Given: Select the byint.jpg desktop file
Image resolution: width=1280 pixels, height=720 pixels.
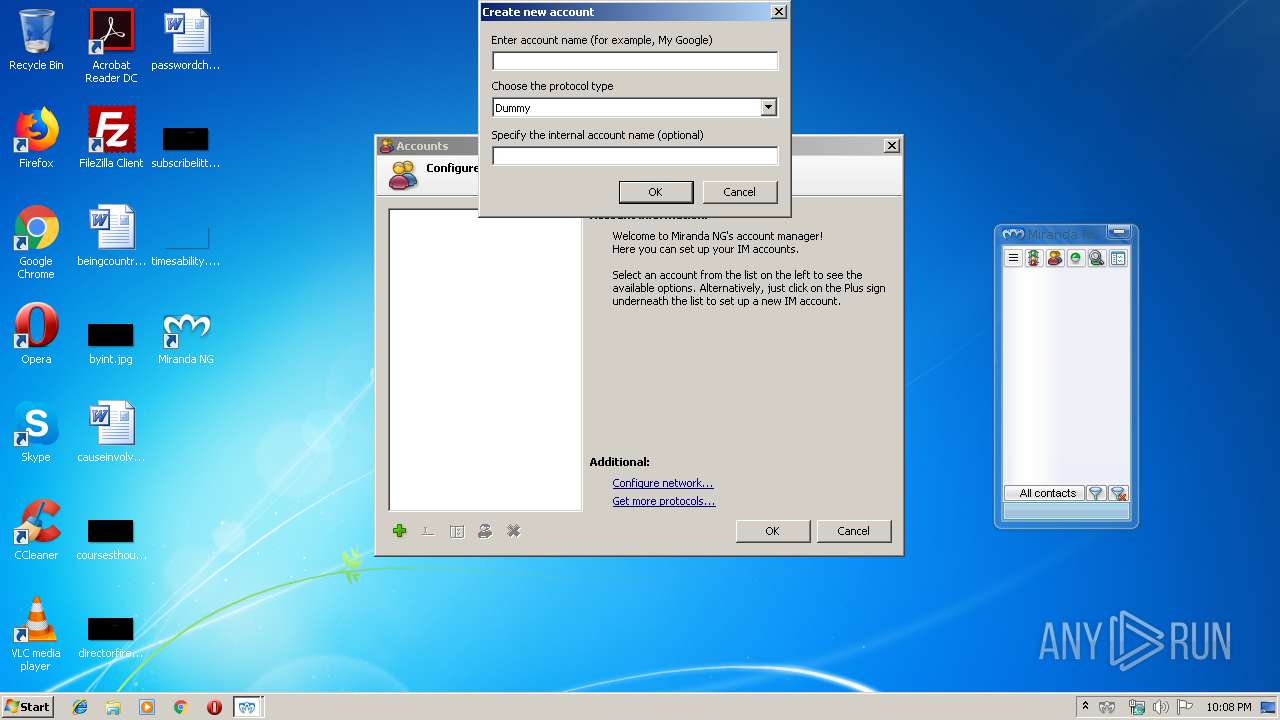Looking at the screenshot, I should 111,343.
